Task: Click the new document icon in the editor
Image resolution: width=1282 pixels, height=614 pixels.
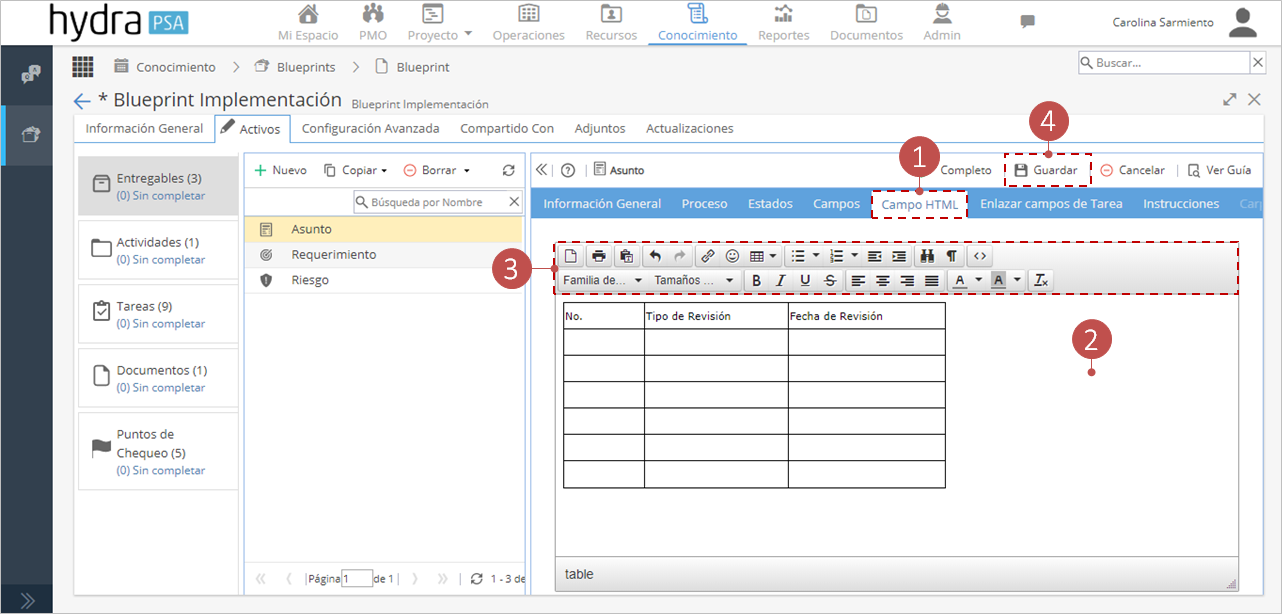Action: tap(572, 256)
